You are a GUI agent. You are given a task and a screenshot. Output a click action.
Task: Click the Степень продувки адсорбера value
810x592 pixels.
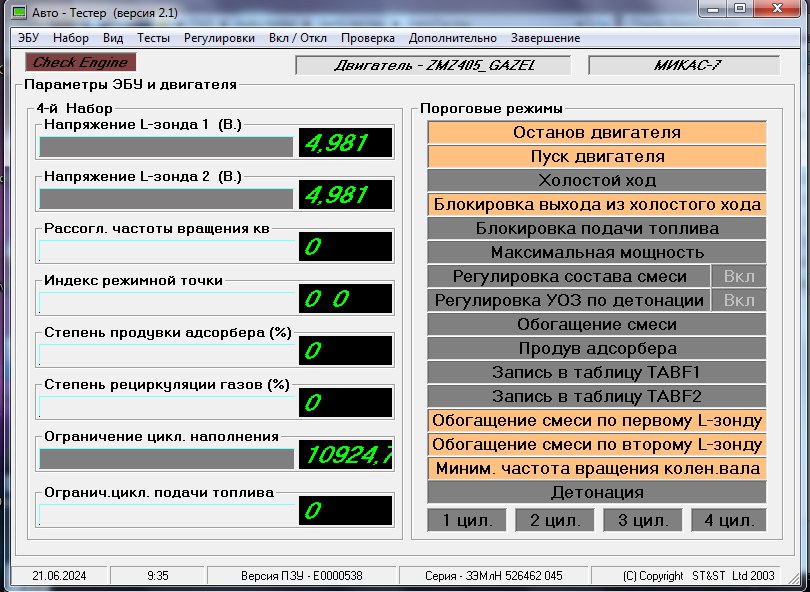coord(346,351)
